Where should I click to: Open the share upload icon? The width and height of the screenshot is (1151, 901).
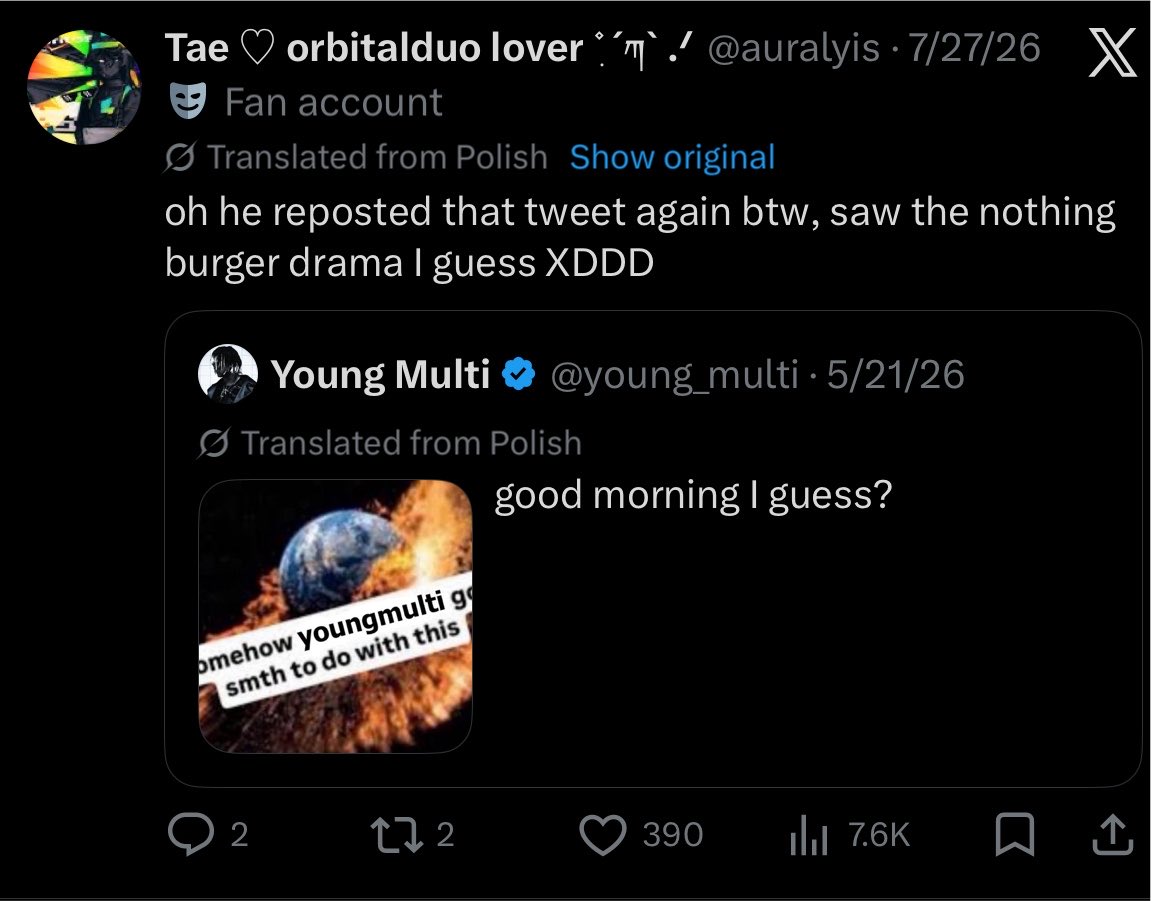click(1113, 834)
